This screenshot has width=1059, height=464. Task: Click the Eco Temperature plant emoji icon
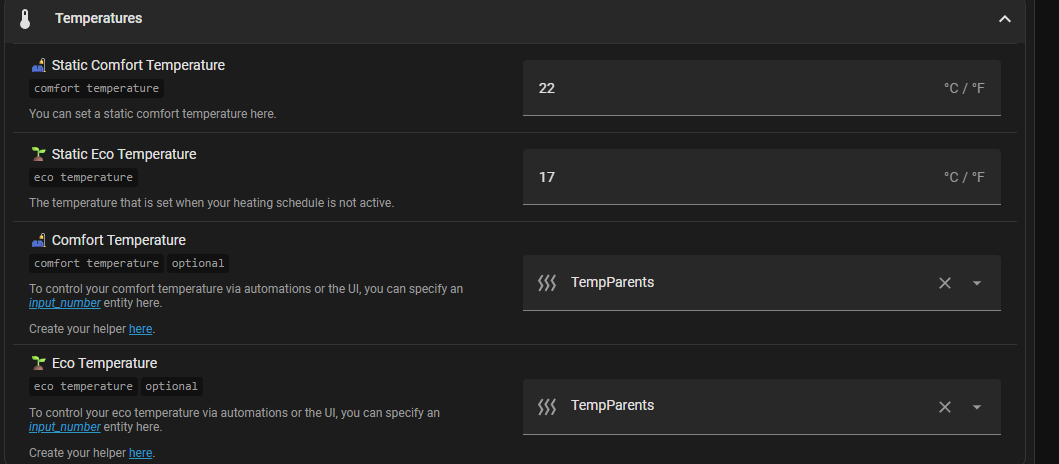tap(39, 363)
